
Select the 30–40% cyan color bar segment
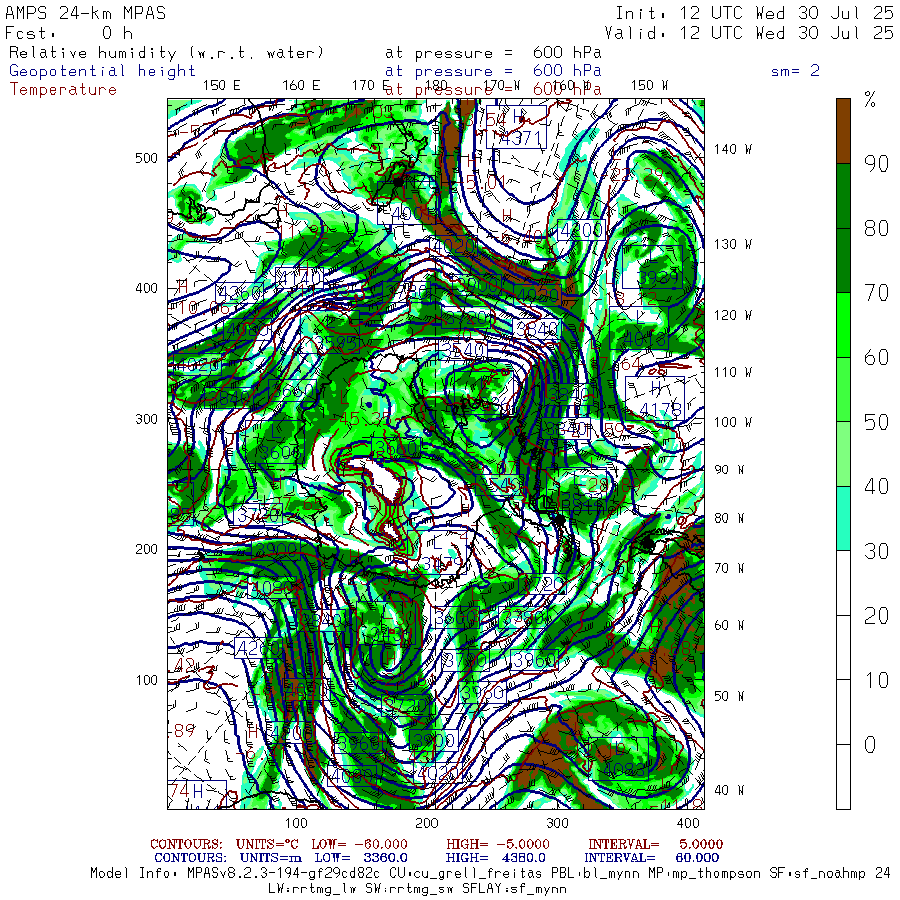(x=843, y=519)
